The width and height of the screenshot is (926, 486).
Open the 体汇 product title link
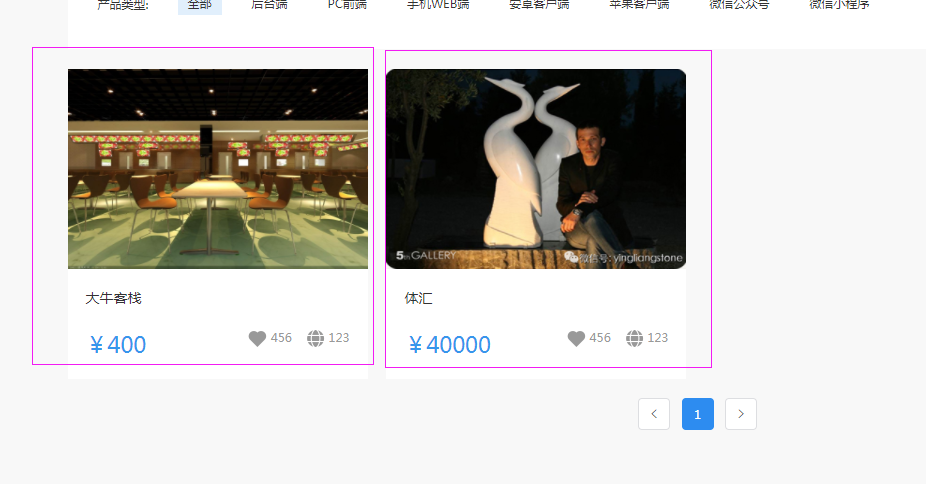tap(418, 298)
